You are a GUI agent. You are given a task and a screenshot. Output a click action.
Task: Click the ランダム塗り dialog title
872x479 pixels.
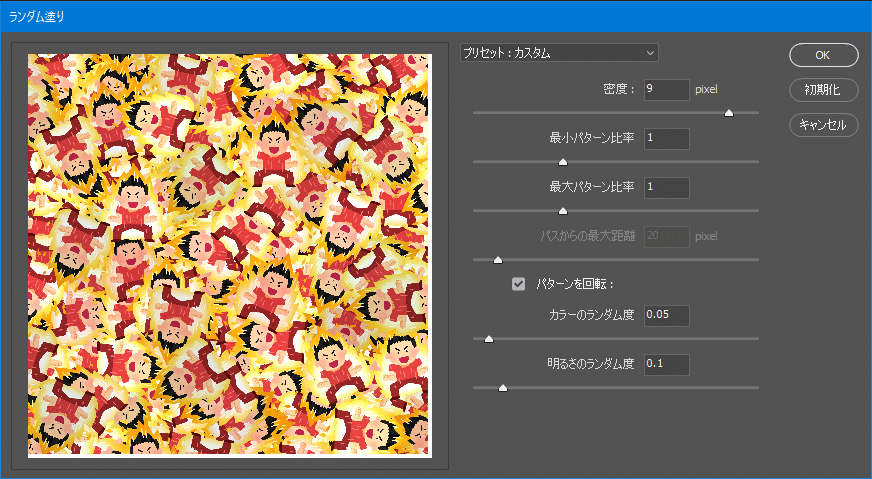37,17
